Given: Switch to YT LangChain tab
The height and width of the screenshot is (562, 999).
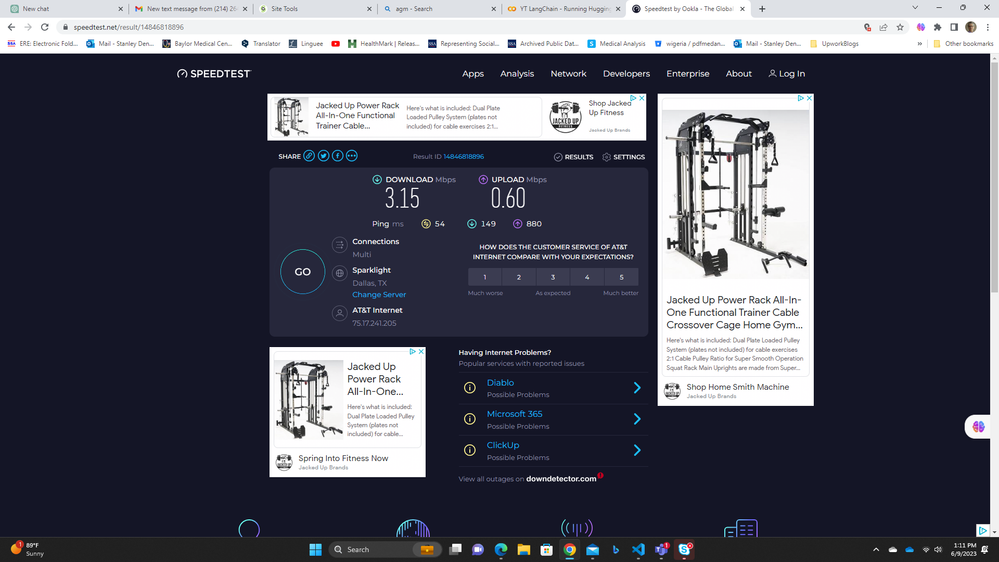Looking at the screenshot, I should click(x=564, y=9).
